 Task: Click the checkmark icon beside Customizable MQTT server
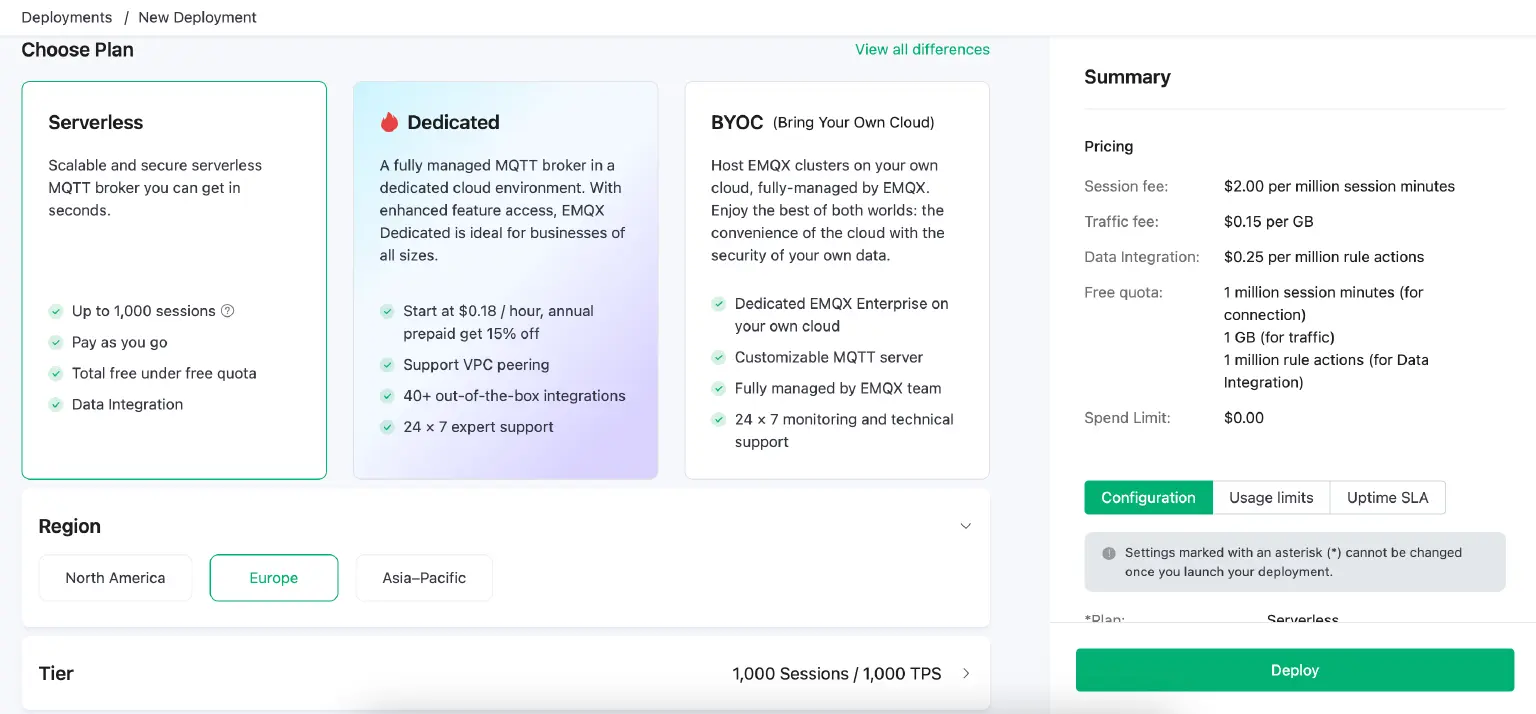coord(718,357)
